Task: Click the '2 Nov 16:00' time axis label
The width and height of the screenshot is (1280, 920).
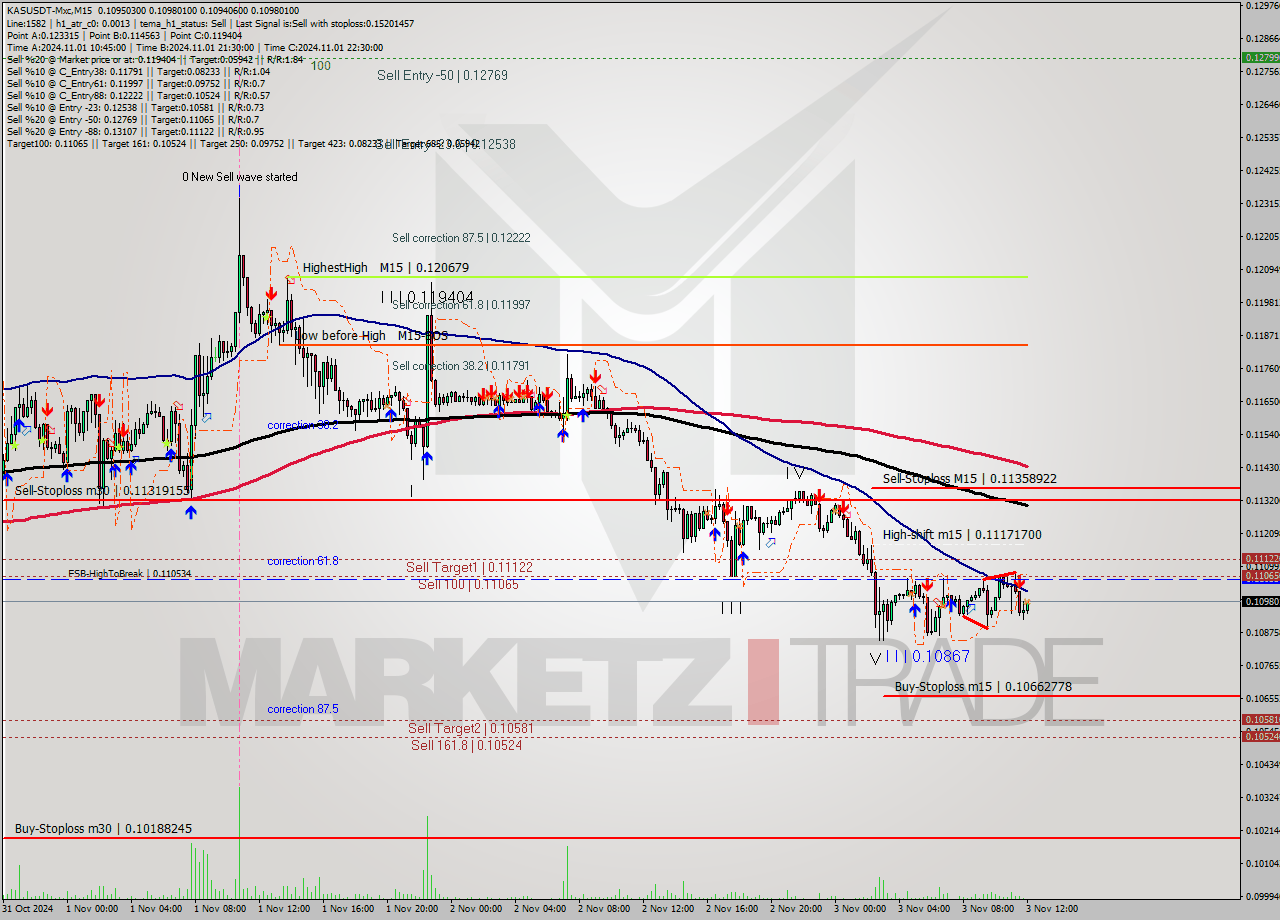Action: (732, 909)
